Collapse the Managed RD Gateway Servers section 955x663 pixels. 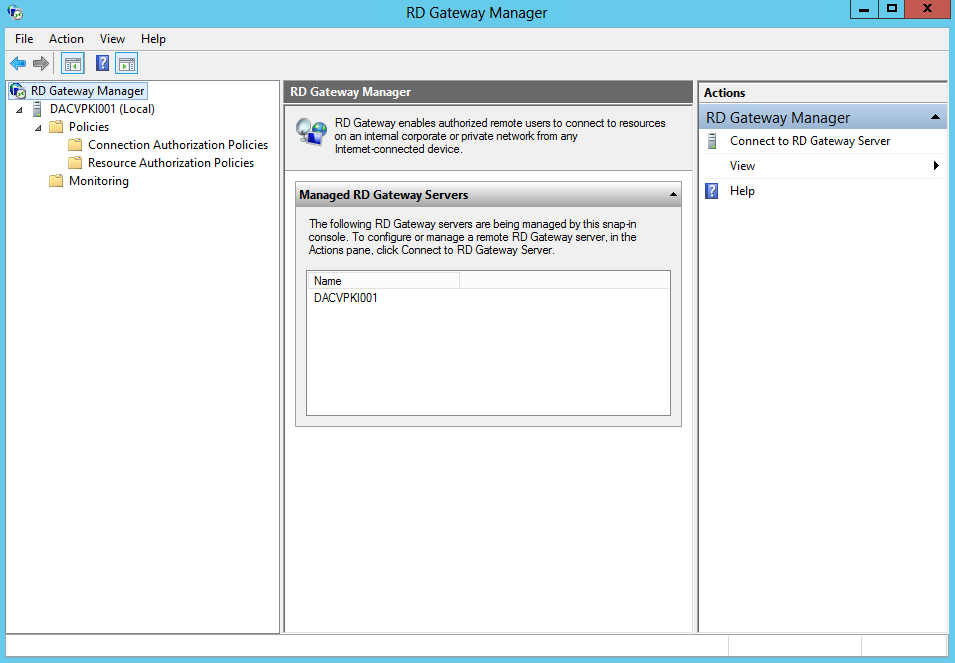point(673,195)
